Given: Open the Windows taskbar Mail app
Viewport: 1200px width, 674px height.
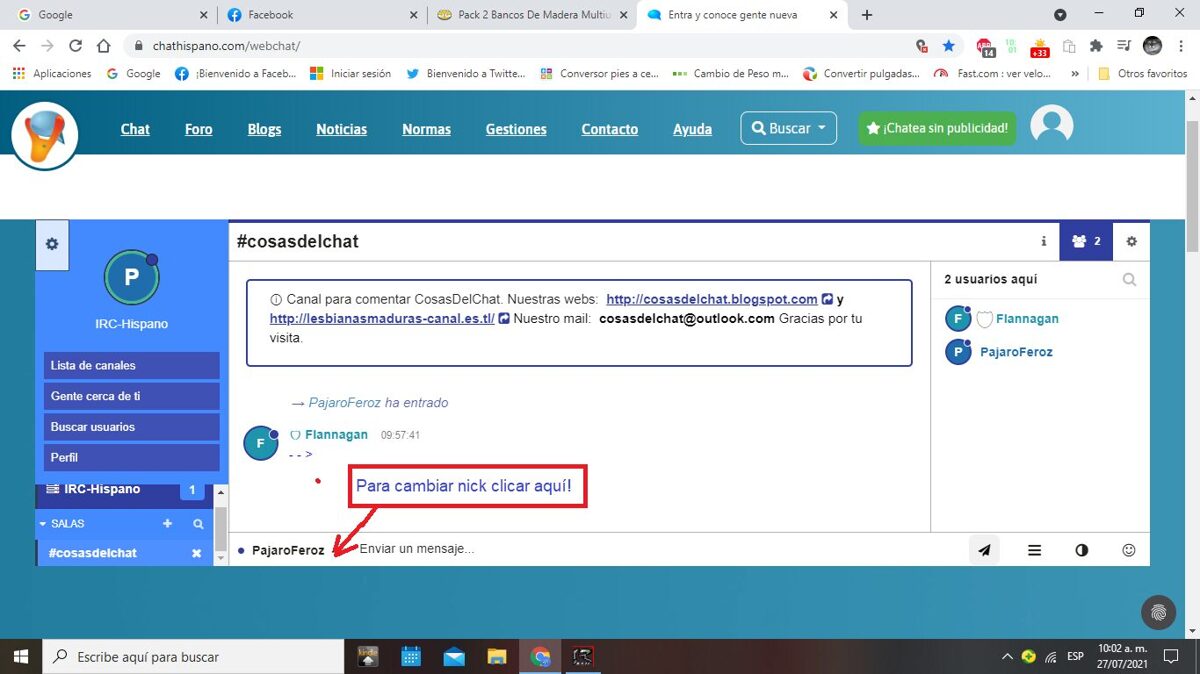Looking at the screenshot, I should pos(454,657).
